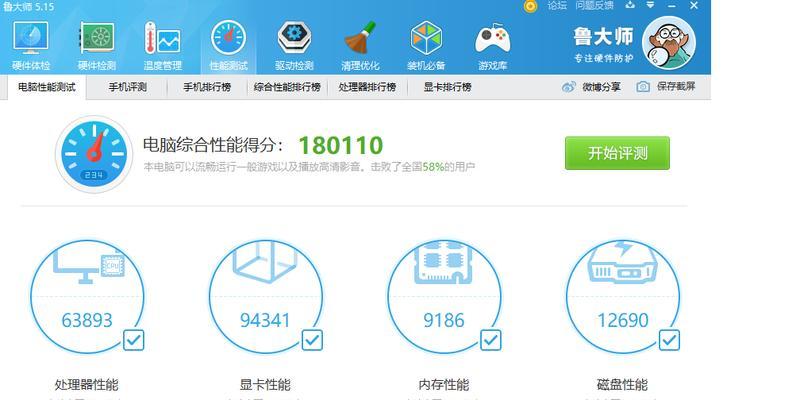Minimize the 鲁大师 window
Viewport: 800px width, 400px height.
tap(671, 6)
